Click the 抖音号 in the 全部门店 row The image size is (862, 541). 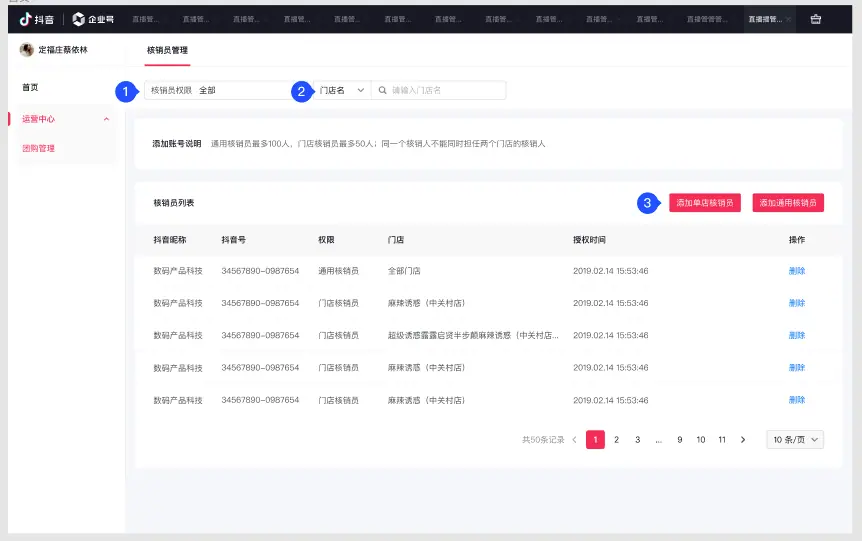[x=260, y=271]
